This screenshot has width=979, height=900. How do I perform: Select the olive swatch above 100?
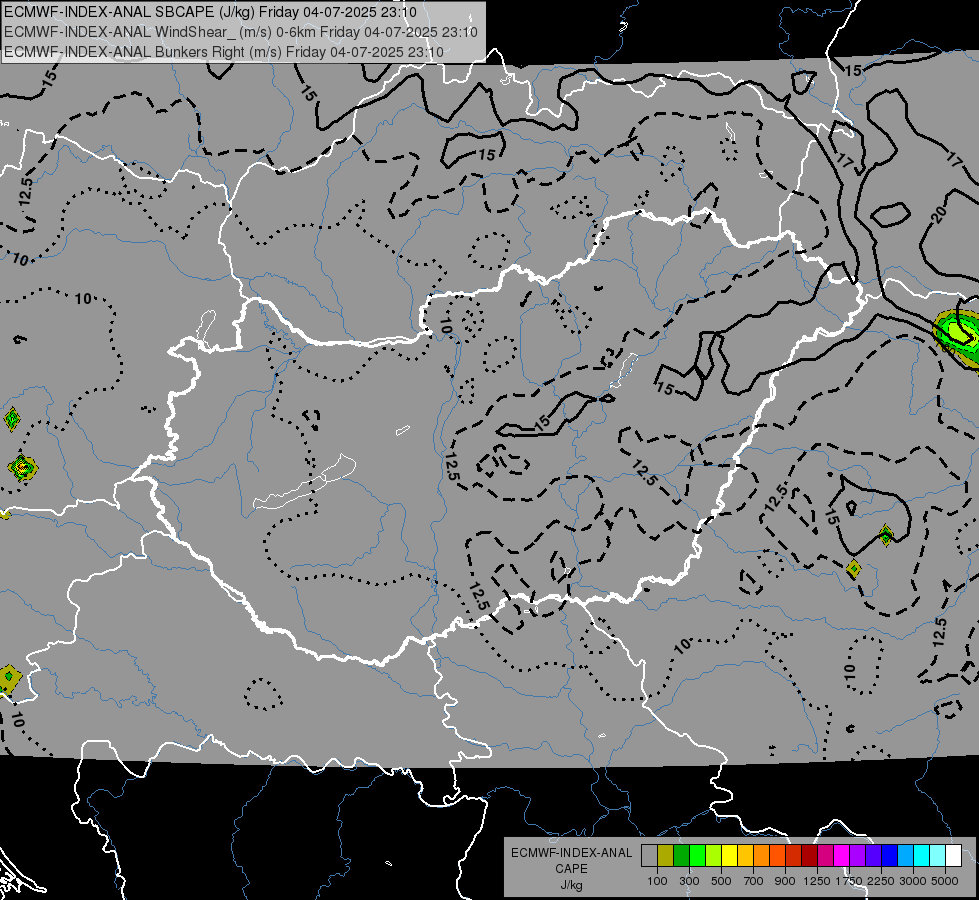pos(666,856)
